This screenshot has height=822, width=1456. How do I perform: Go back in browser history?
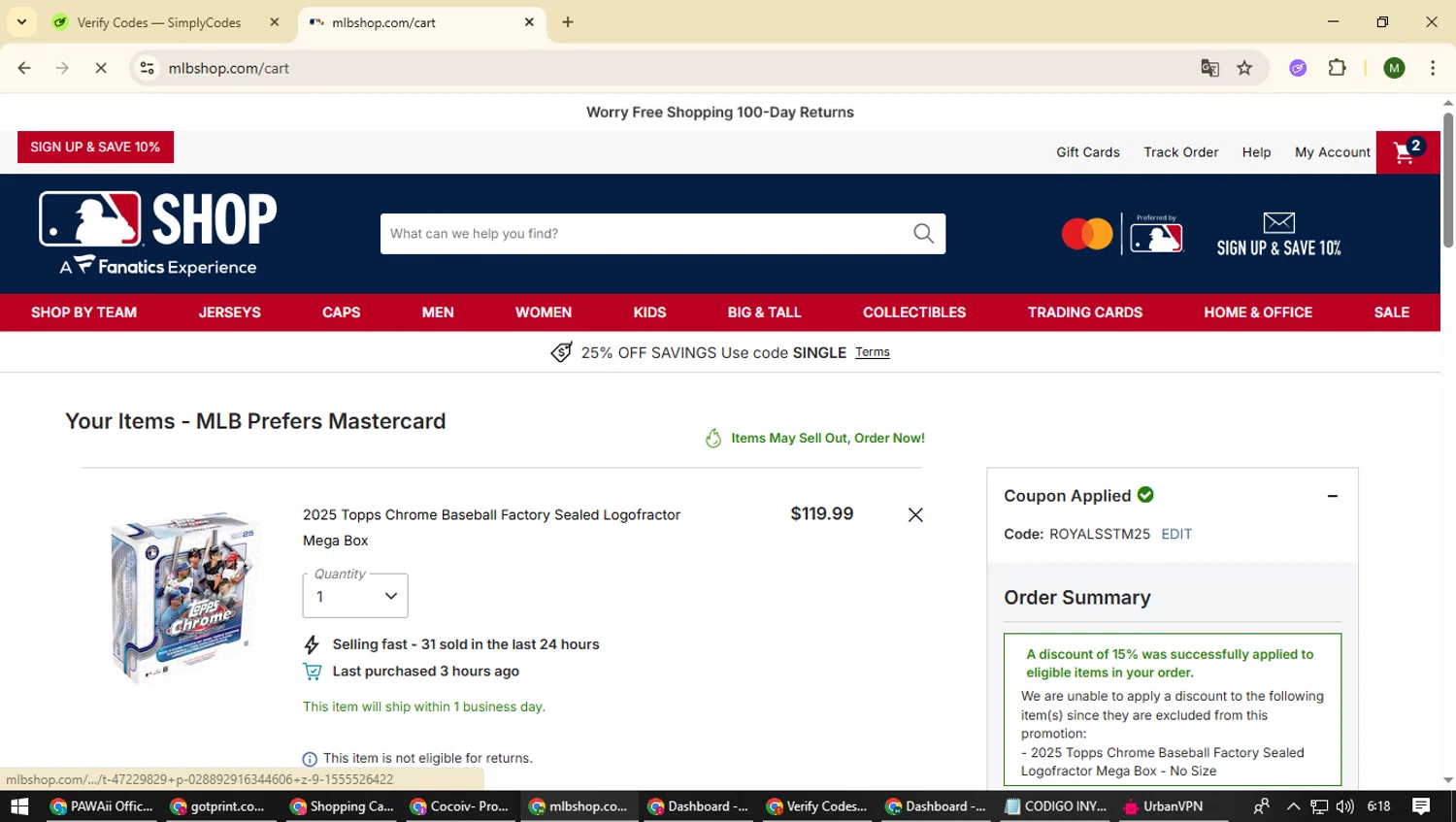(24, 68)
